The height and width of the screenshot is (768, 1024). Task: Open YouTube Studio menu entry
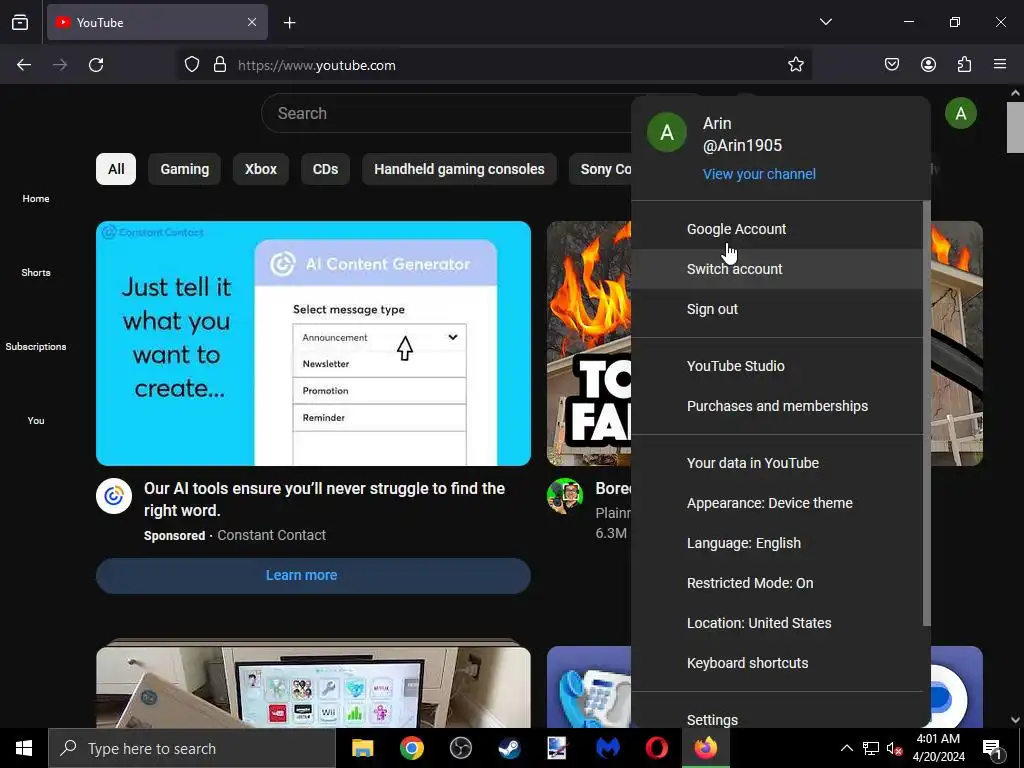point(777,366)
